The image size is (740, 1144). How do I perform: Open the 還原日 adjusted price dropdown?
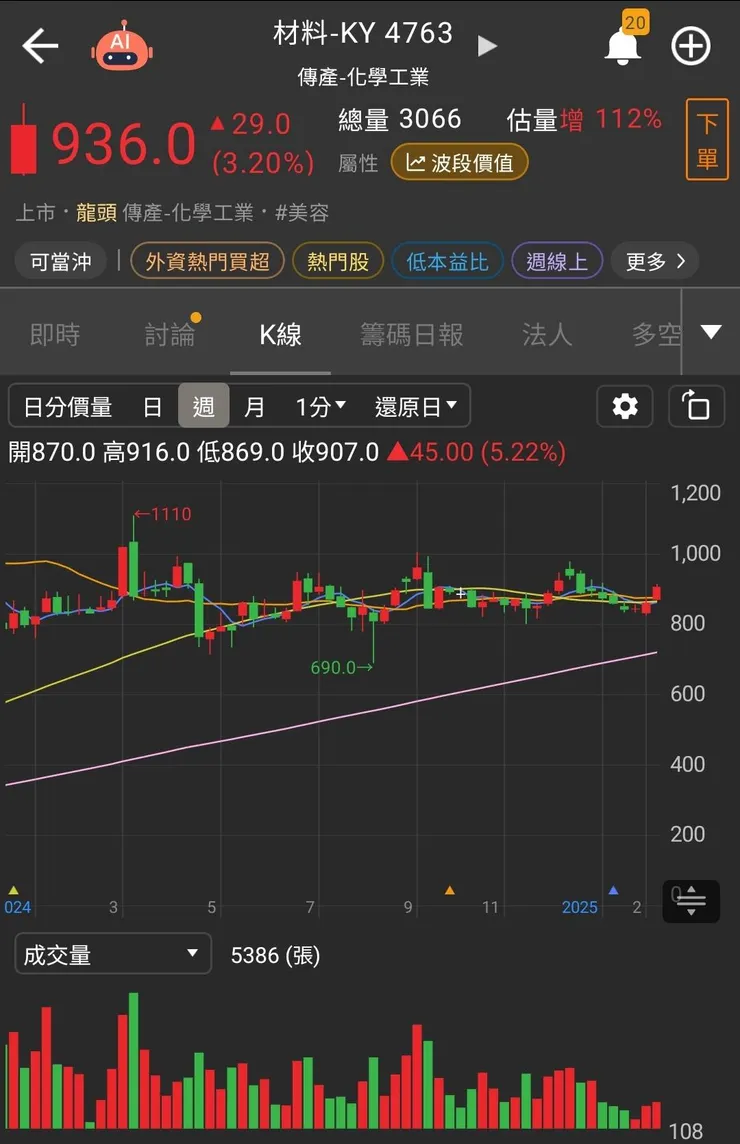(416, 406)
